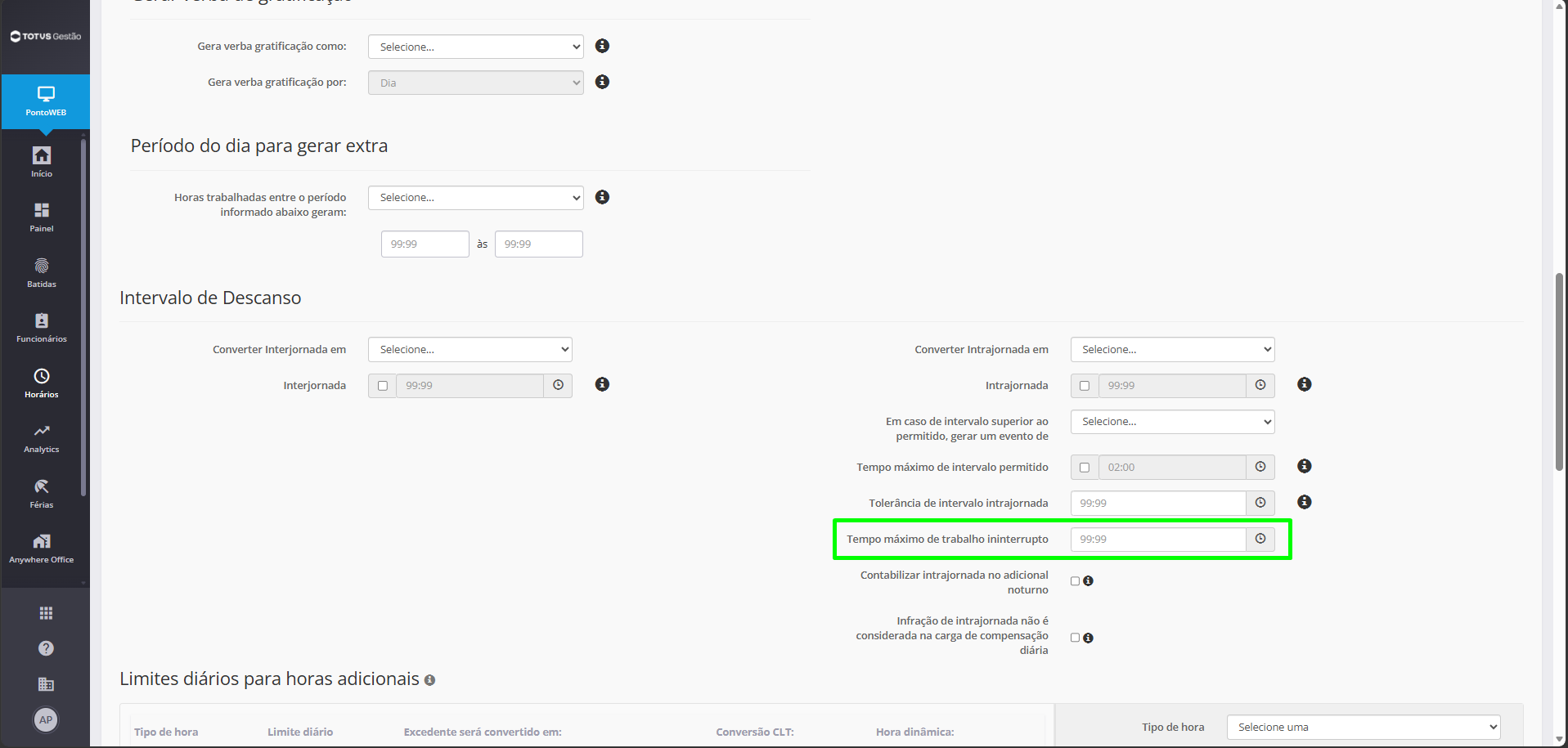
Task: Open the AP user avatar
Action: click(x=46, y=720)
